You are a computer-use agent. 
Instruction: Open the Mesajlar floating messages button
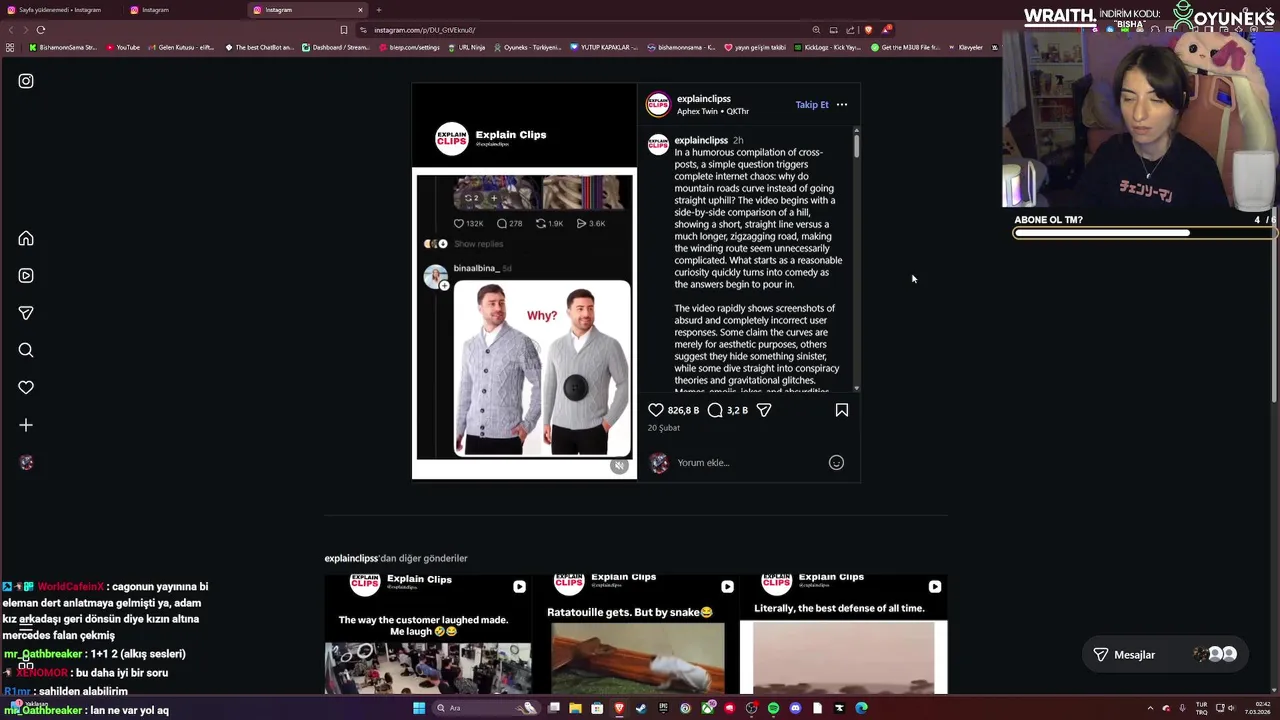tap(1166, 654)
